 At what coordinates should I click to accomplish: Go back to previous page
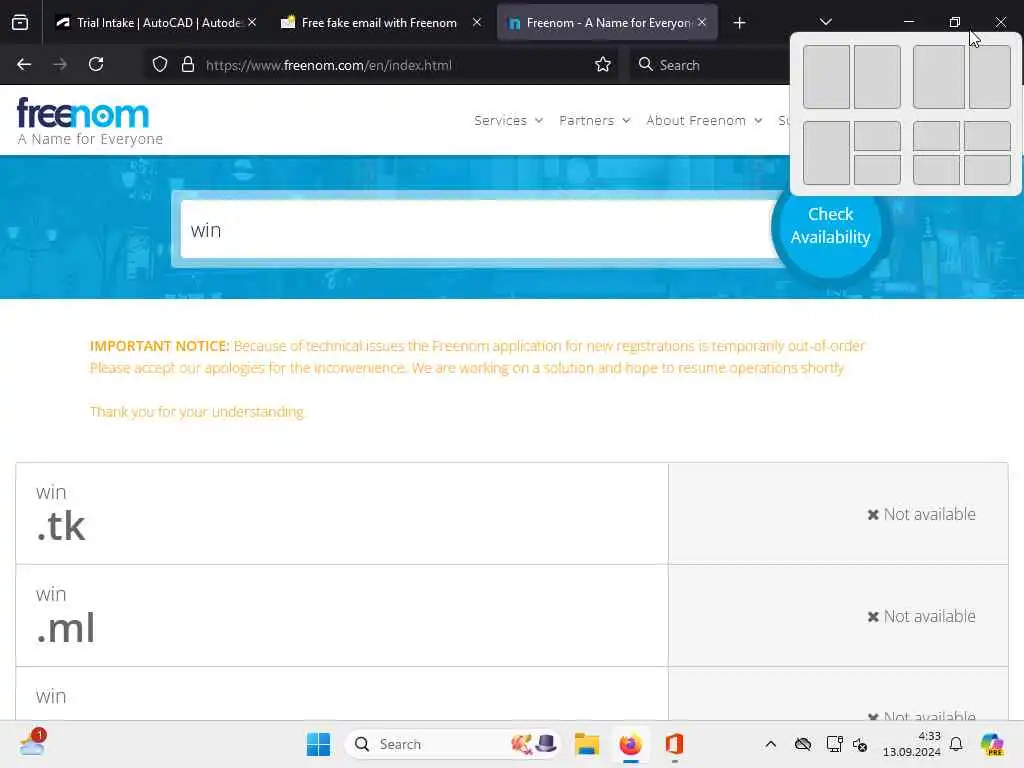(x=24, y=65)
